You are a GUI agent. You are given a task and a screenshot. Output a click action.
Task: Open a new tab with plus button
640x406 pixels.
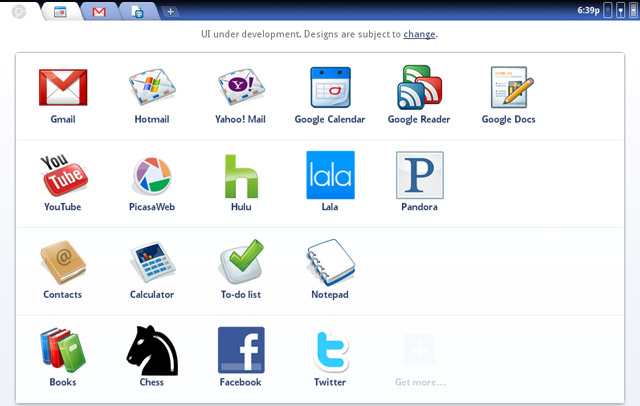click(171, 12)
